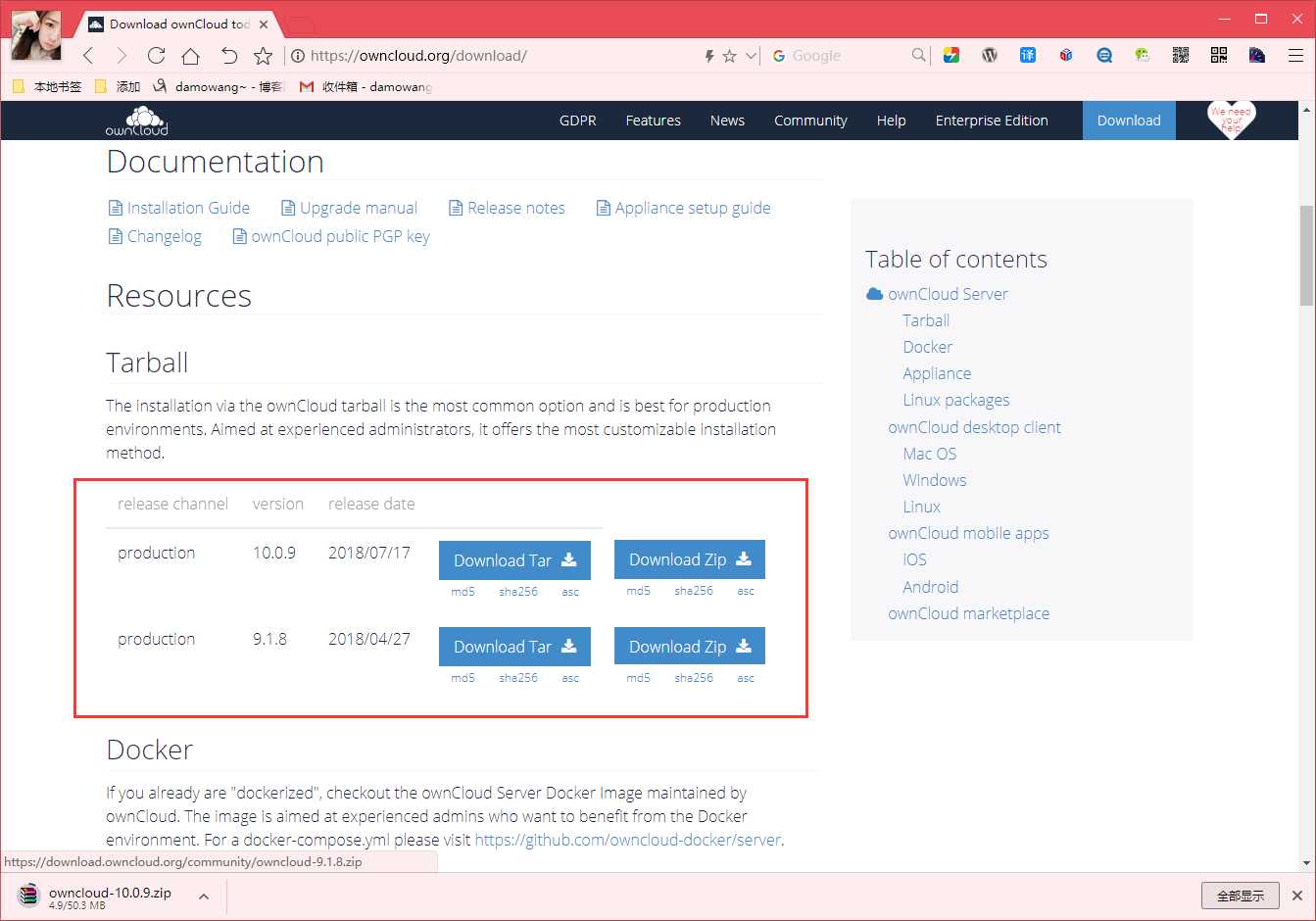Screen dimensions: 1316x921
Task: Open the WeChat extension icon
Action: pyautogui.click(x=1143, y=55)
